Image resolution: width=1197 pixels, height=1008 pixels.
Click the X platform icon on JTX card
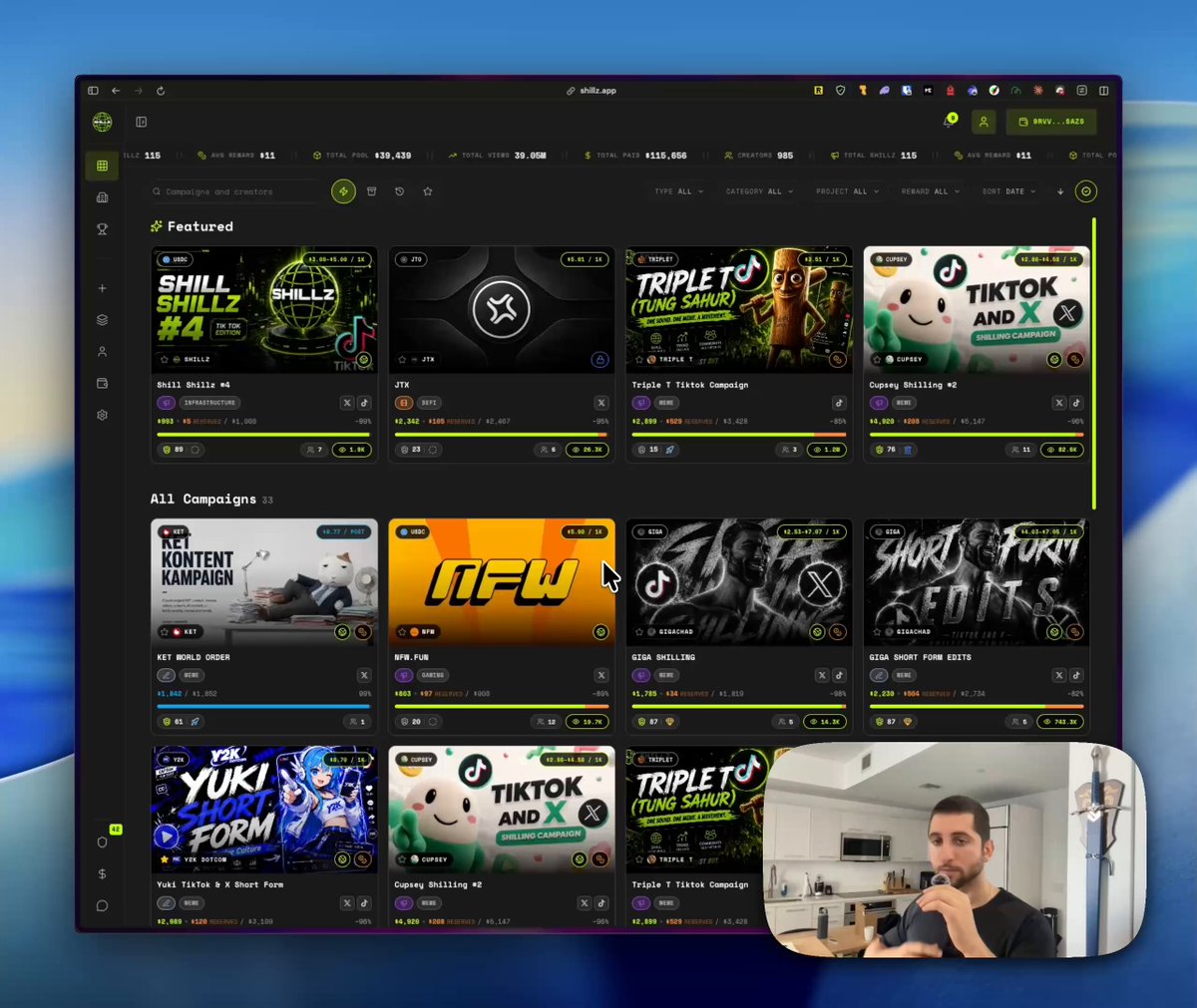(601, 403)
